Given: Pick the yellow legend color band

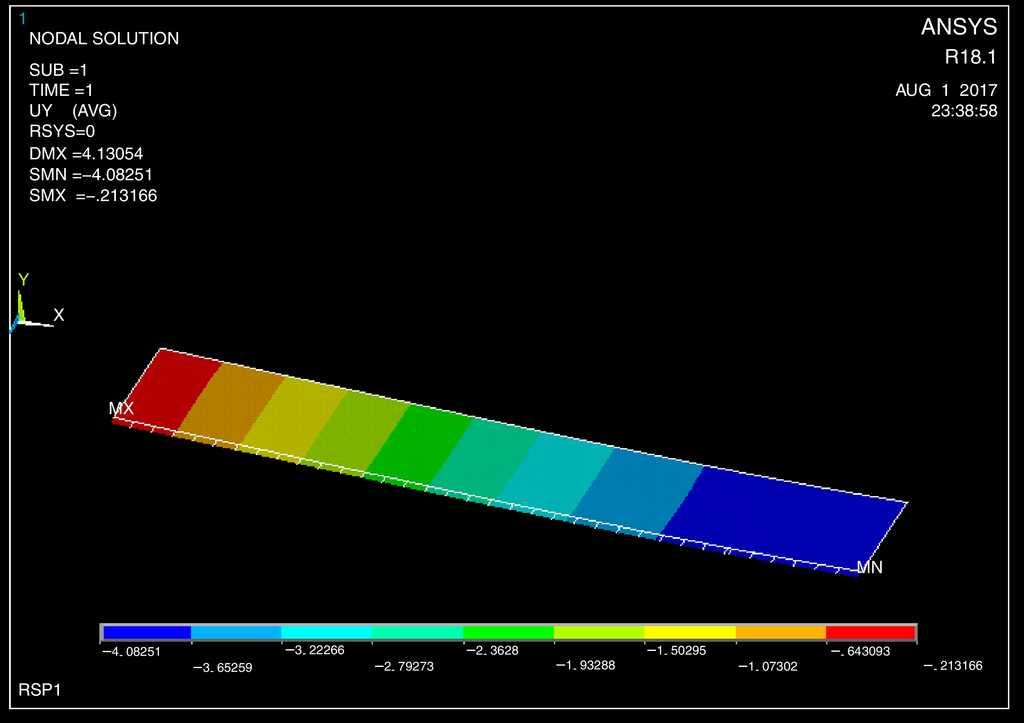Looking at the screenshot, I should tap(689, 632).
